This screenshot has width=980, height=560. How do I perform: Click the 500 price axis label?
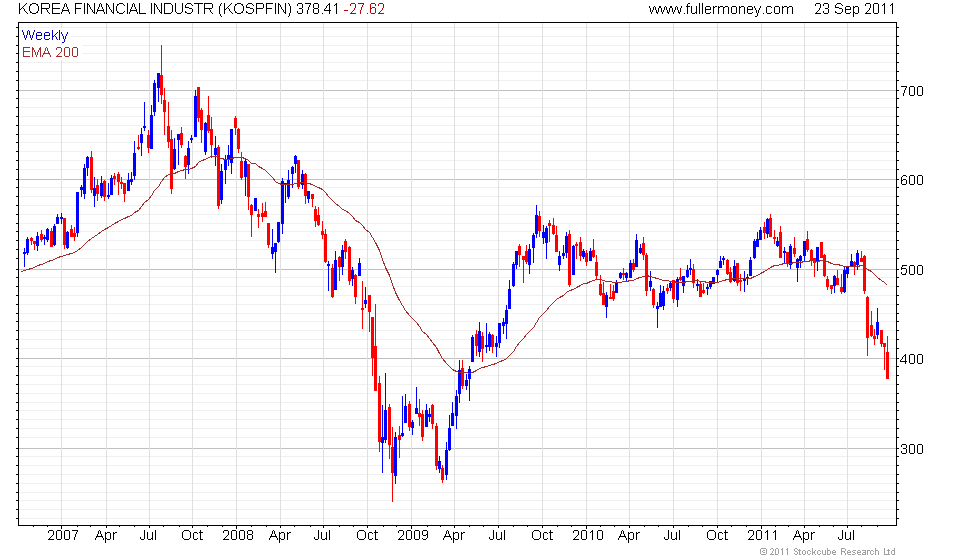point(912,270)
